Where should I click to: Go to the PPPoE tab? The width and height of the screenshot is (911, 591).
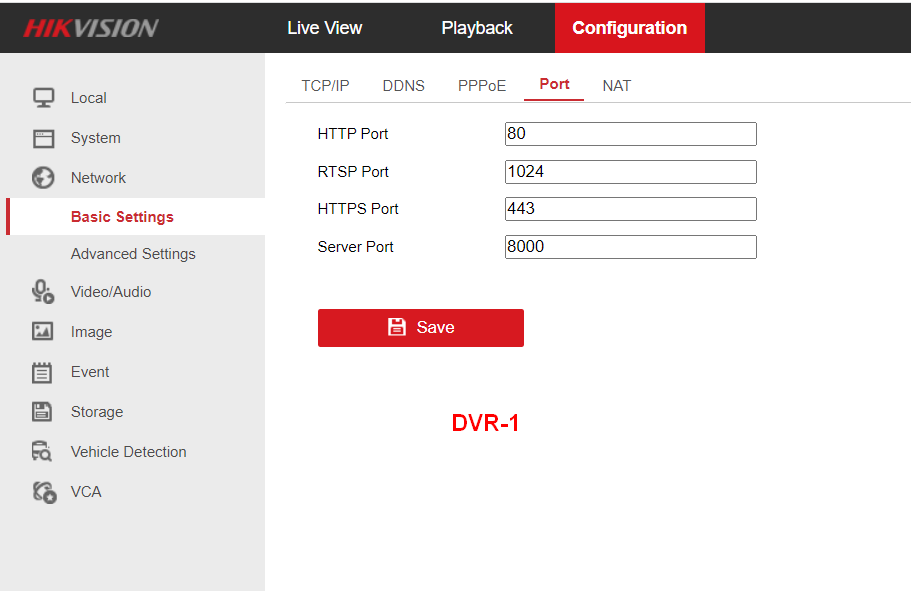tap(482, 86)
